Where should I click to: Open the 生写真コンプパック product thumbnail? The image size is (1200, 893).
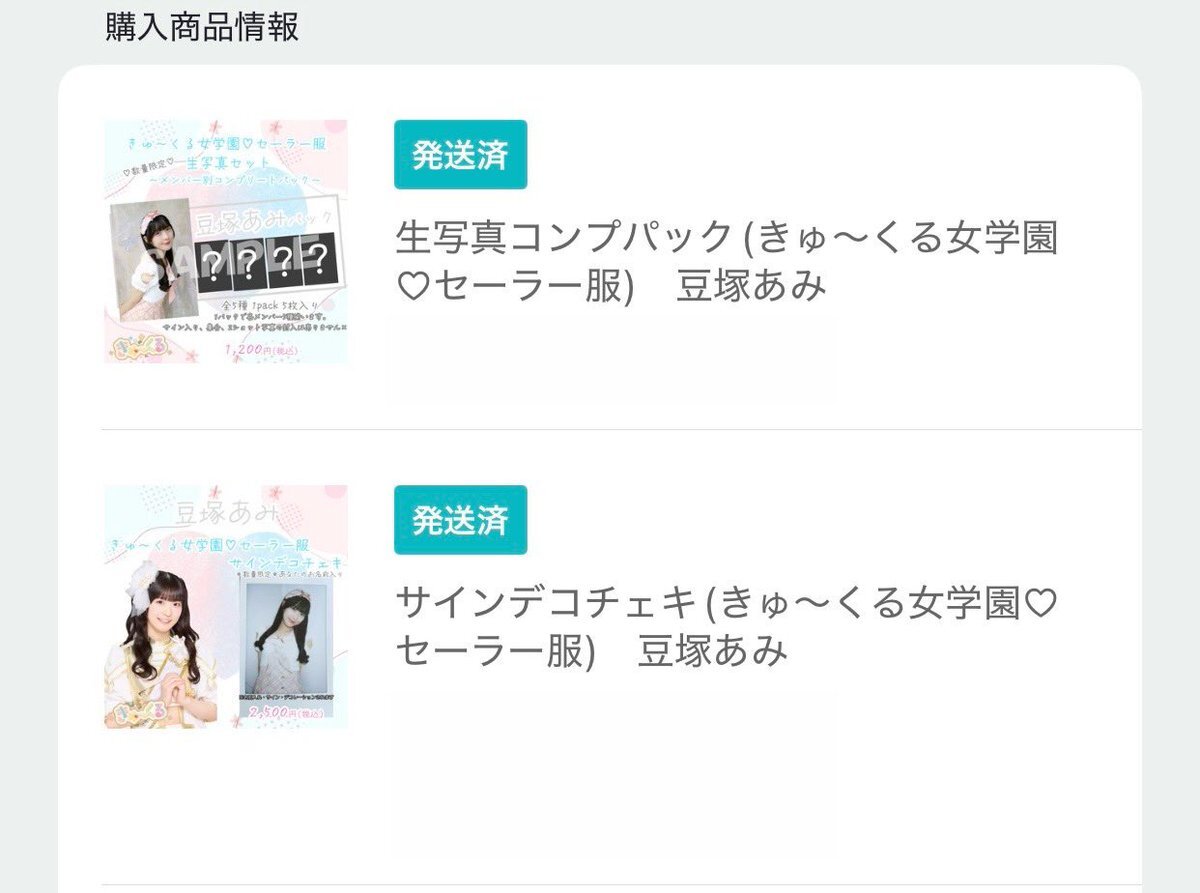click(226, 242)
